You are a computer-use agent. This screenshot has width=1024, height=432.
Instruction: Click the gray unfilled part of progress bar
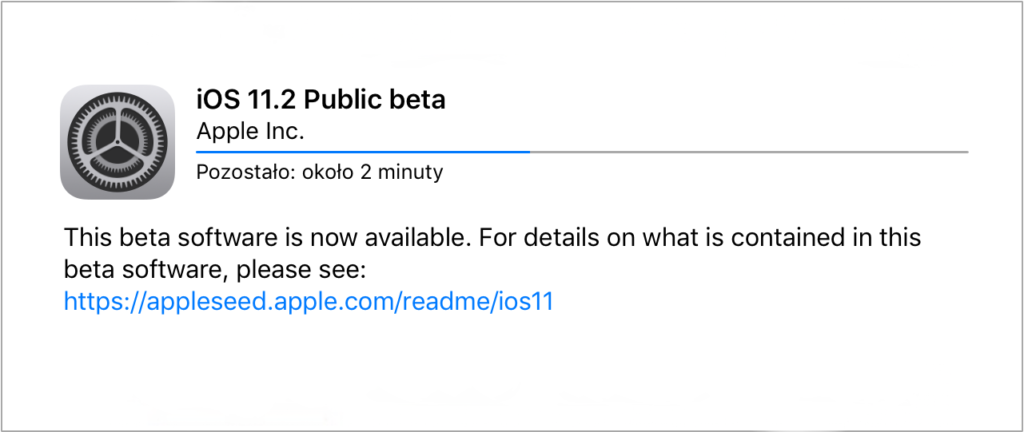pos(750,152)
